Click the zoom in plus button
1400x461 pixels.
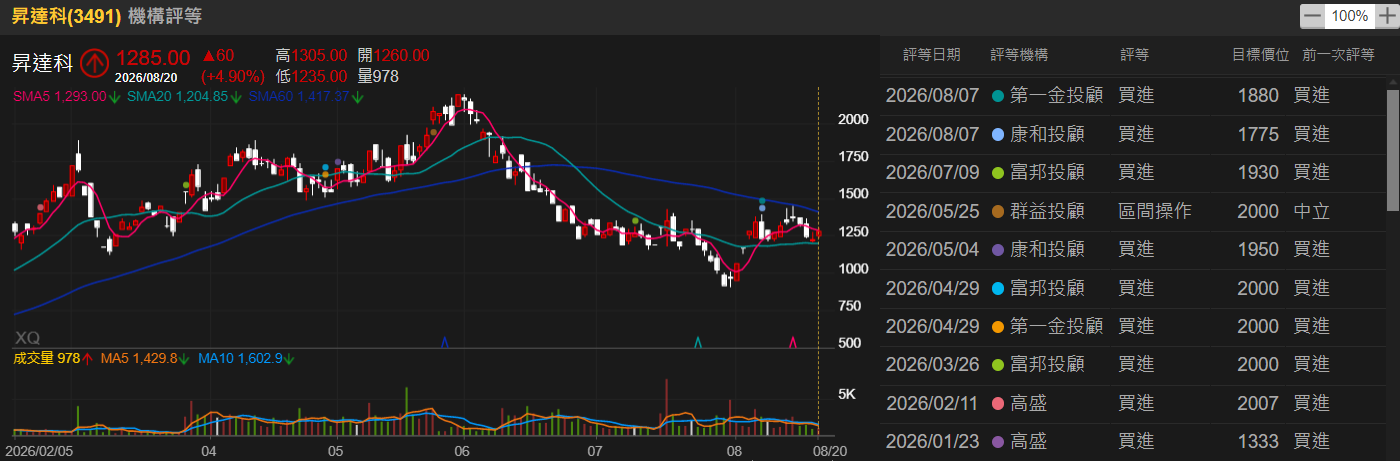(1385, 16)
